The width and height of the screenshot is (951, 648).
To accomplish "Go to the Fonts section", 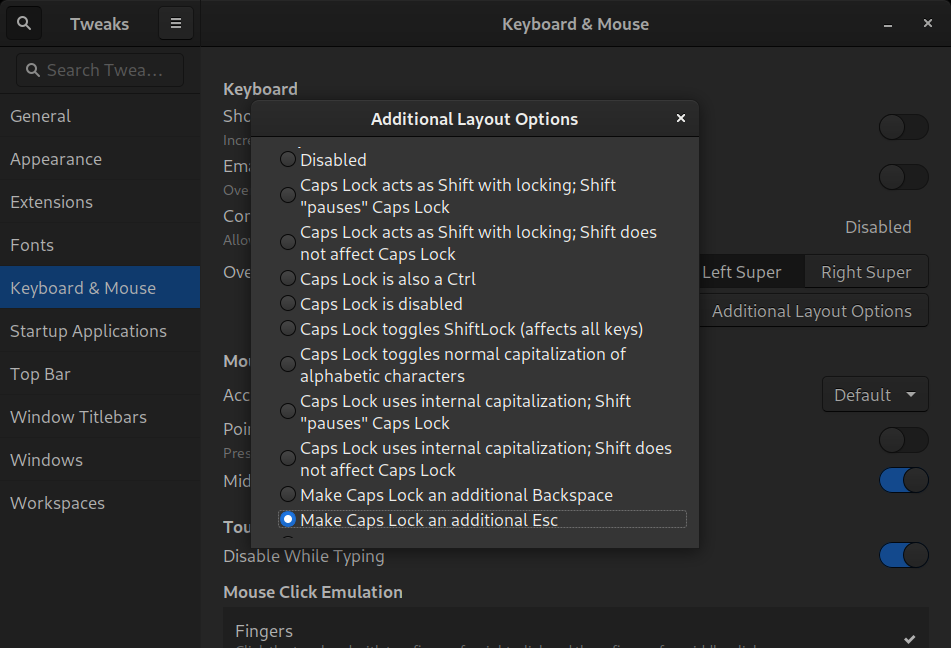I will (32, 245).
